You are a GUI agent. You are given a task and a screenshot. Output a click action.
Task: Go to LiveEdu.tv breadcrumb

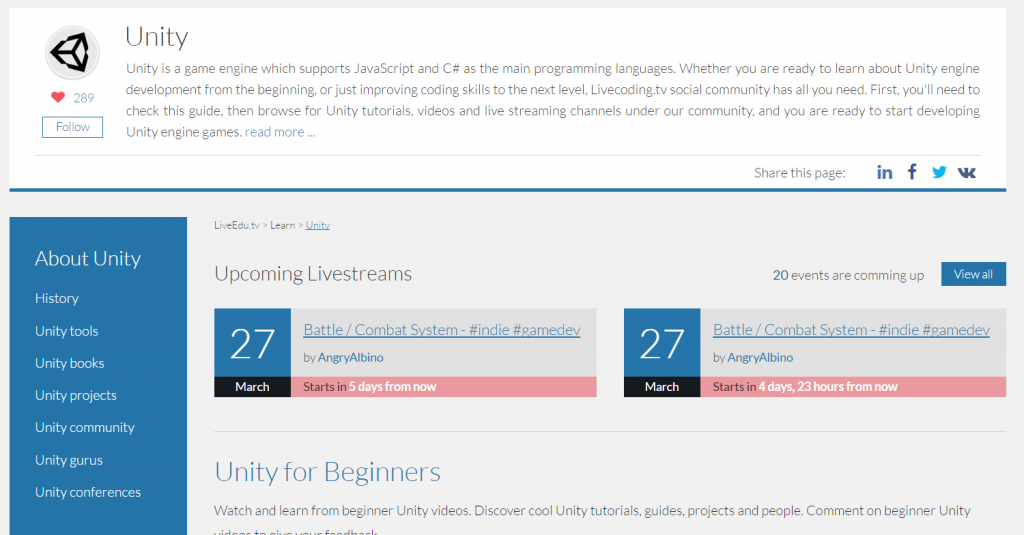[x=236, y=225]
